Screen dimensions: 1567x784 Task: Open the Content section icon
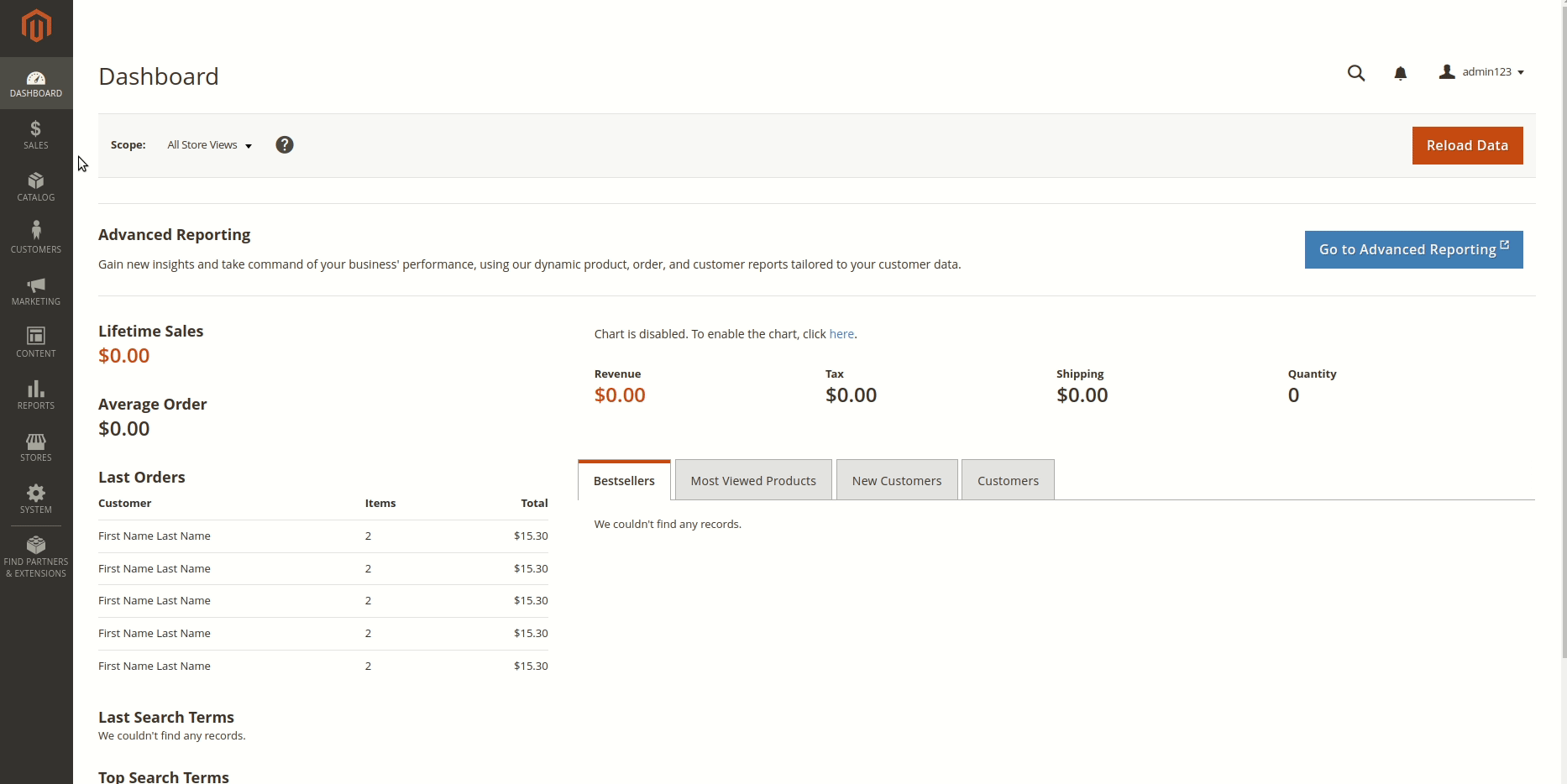(x=35, y=341)
